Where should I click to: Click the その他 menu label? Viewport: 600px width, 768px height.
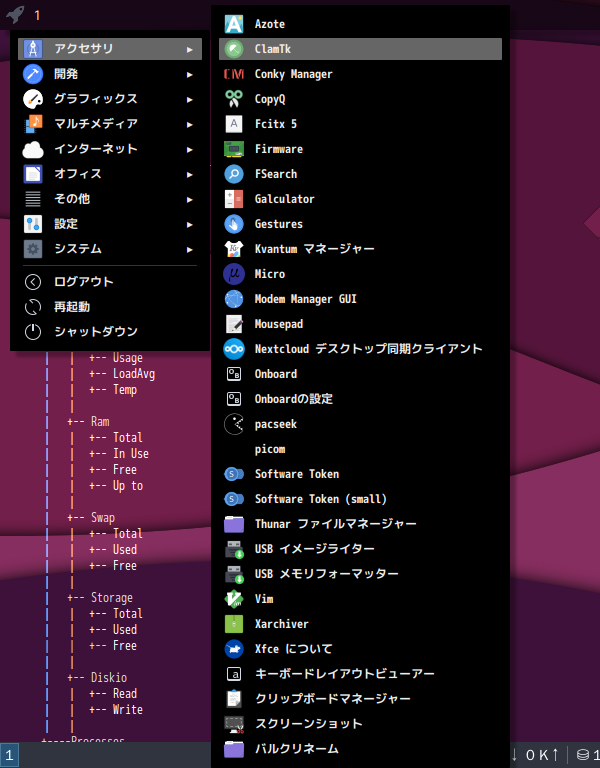pos(72,199)
